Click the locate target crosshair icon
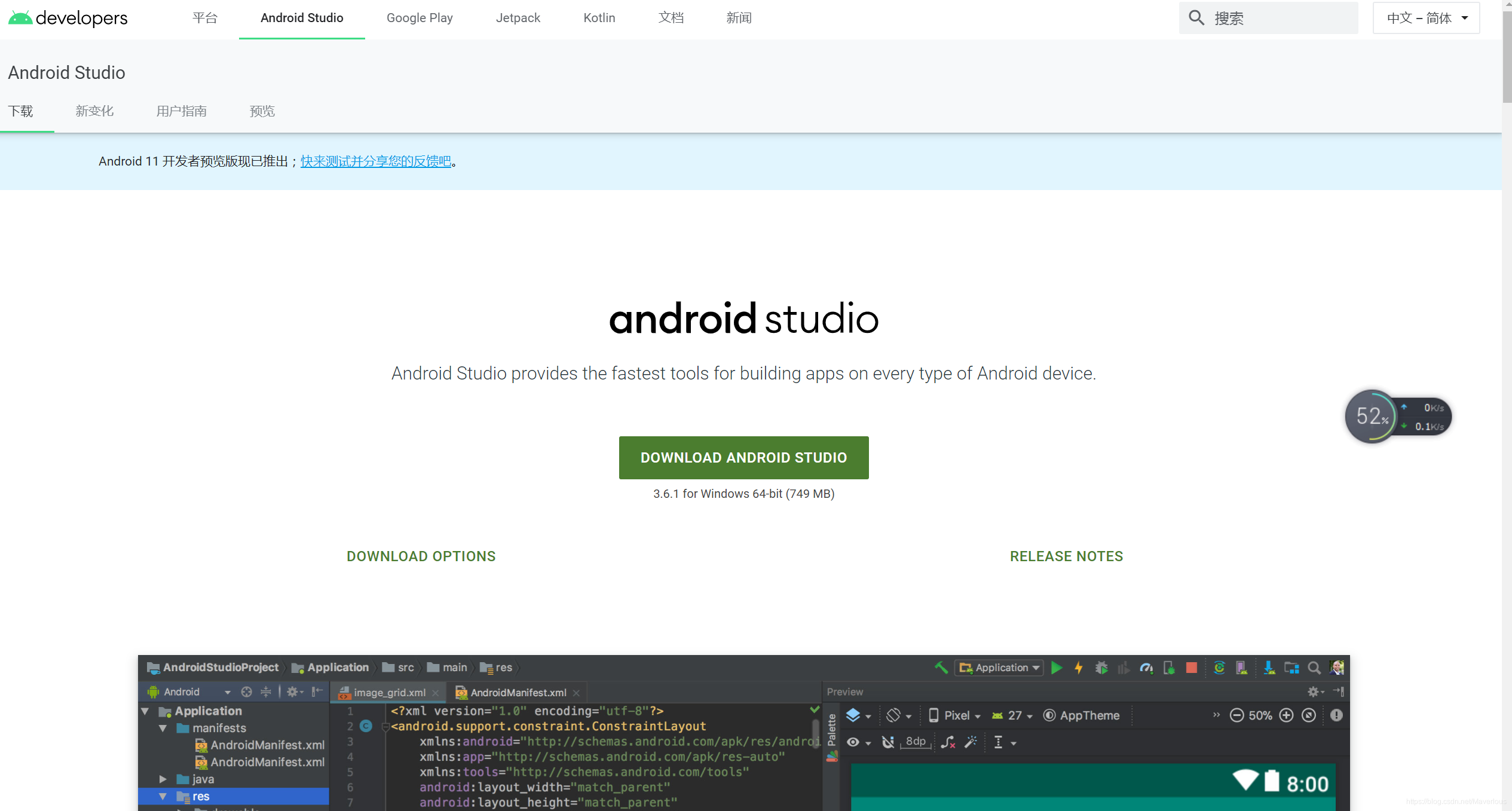Screen dimensions: 1512x811 tap(246, 691)
